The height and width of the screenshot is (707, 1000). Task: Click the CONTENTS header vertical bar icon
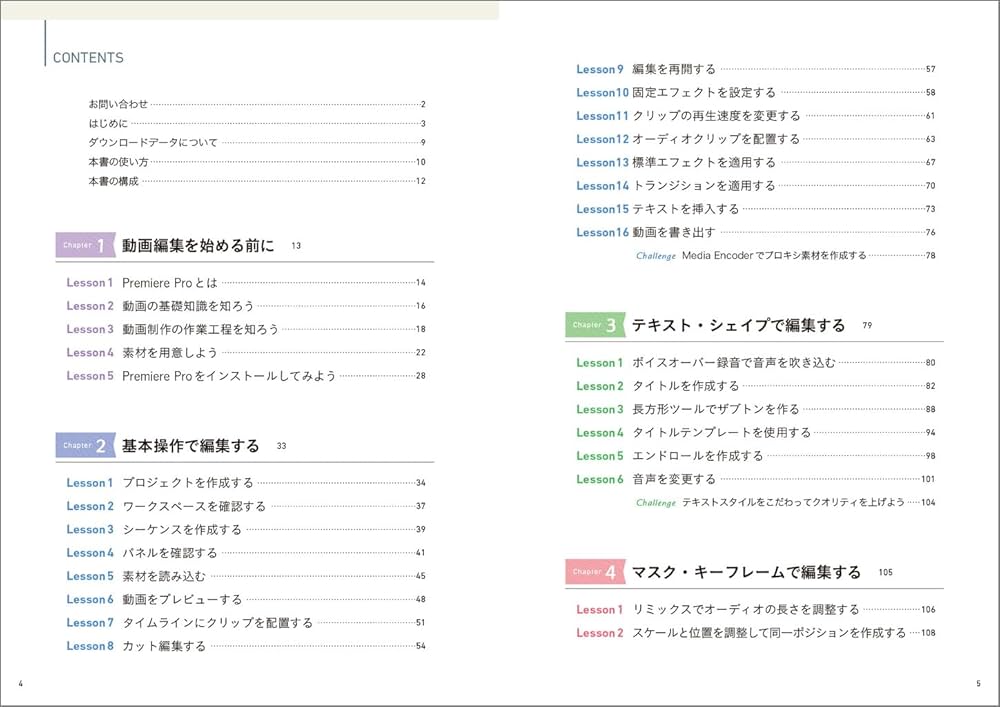point(45,52)
